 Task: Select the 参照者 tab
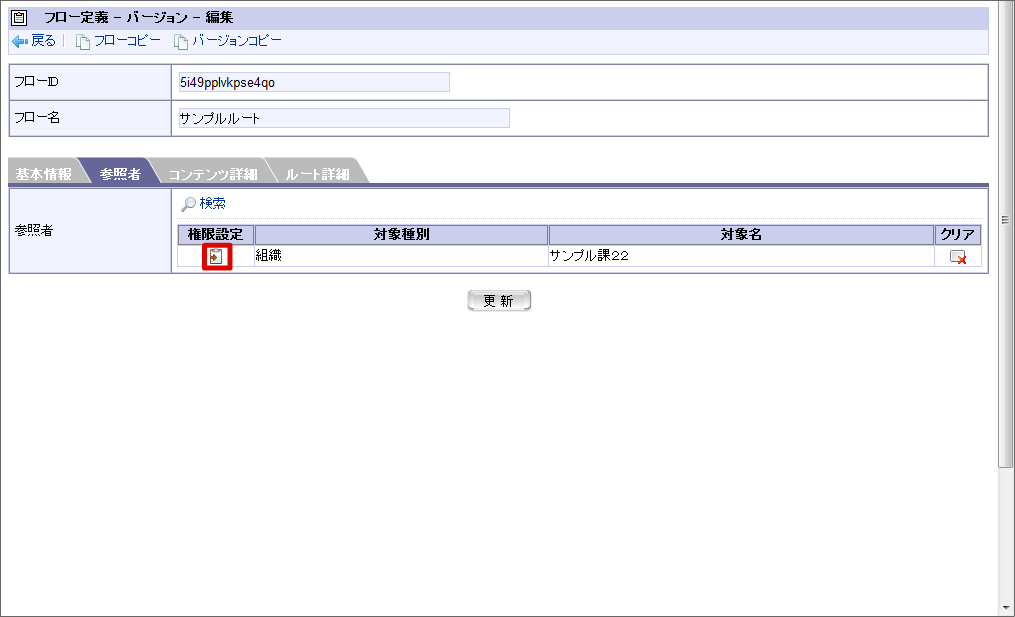120,174
